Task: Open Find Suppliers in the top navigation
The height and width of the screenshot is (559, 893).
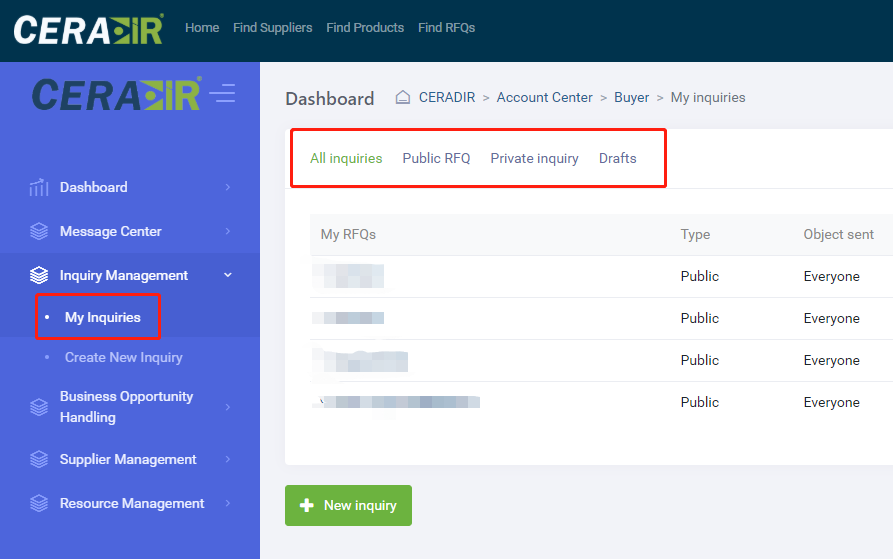Action: pyautogui.click(x=273, y=27)
